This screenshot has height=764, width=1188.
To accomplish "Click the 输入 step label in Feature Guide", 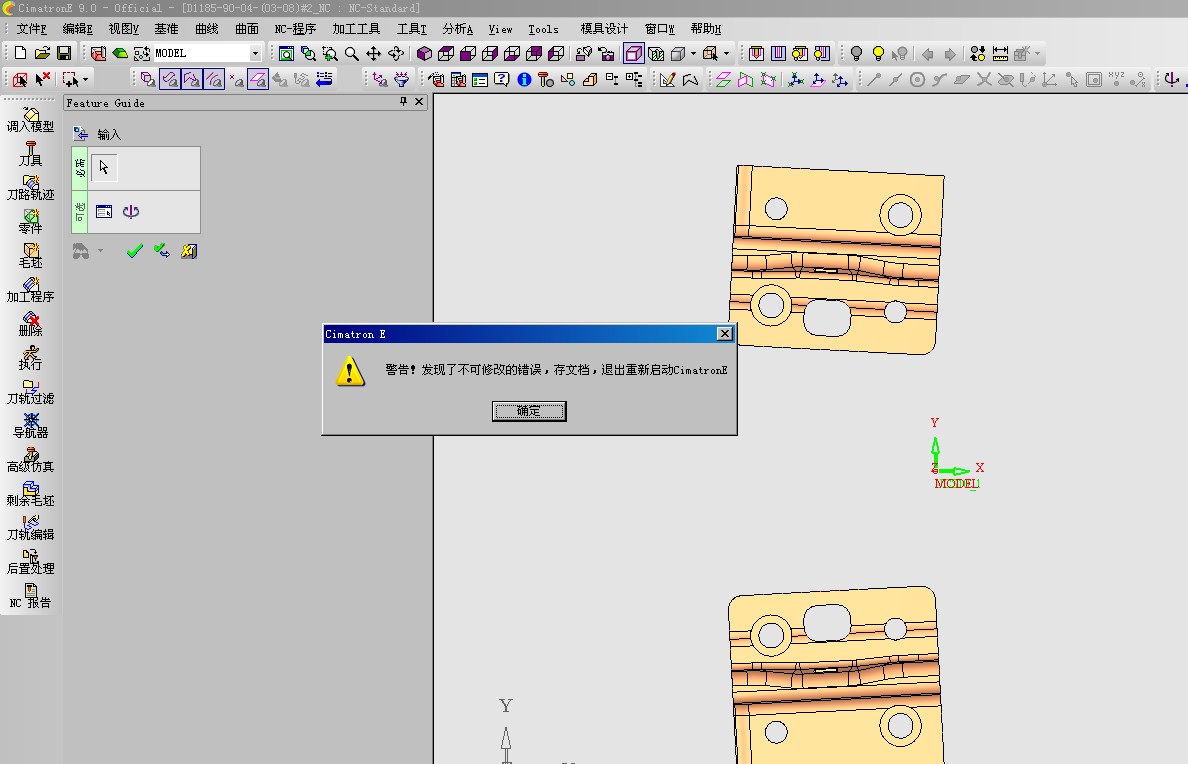I will 109,134.
